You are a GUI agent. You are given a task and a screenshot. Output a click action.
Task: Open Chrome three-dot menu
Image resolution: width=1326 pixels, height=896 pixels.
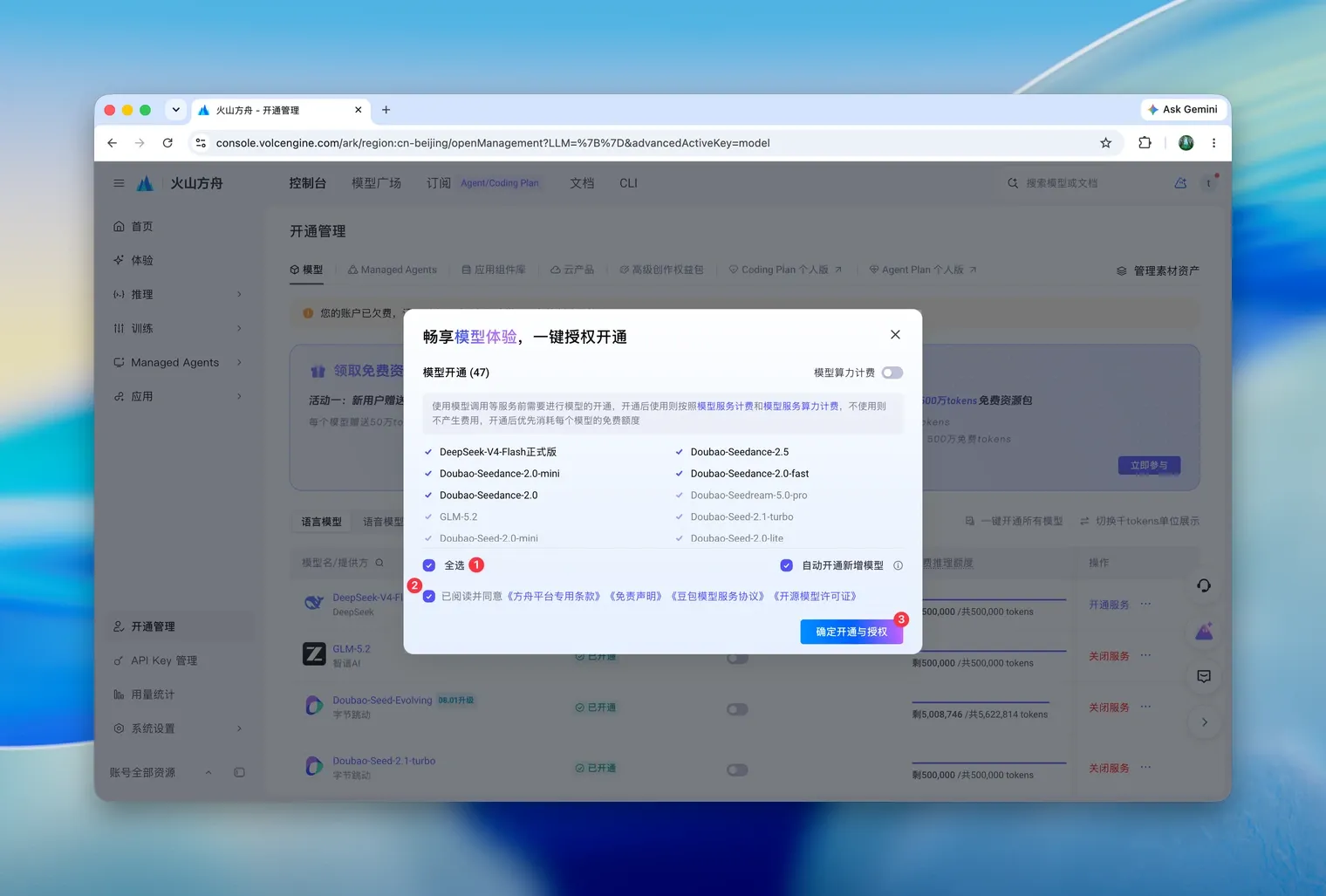point(1213,143)
